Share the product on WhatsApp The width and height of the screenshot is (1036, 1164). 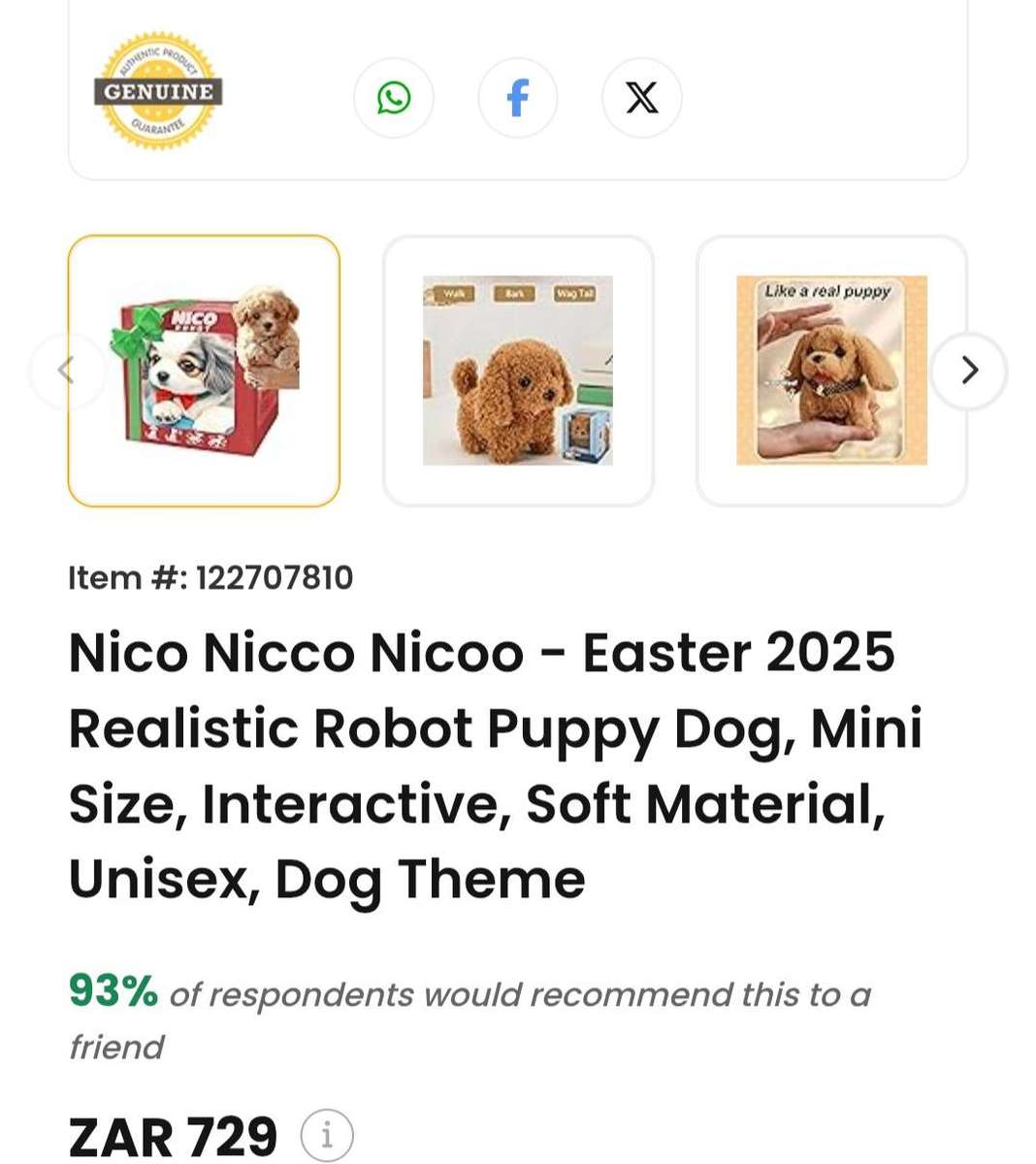pos(395,97)
